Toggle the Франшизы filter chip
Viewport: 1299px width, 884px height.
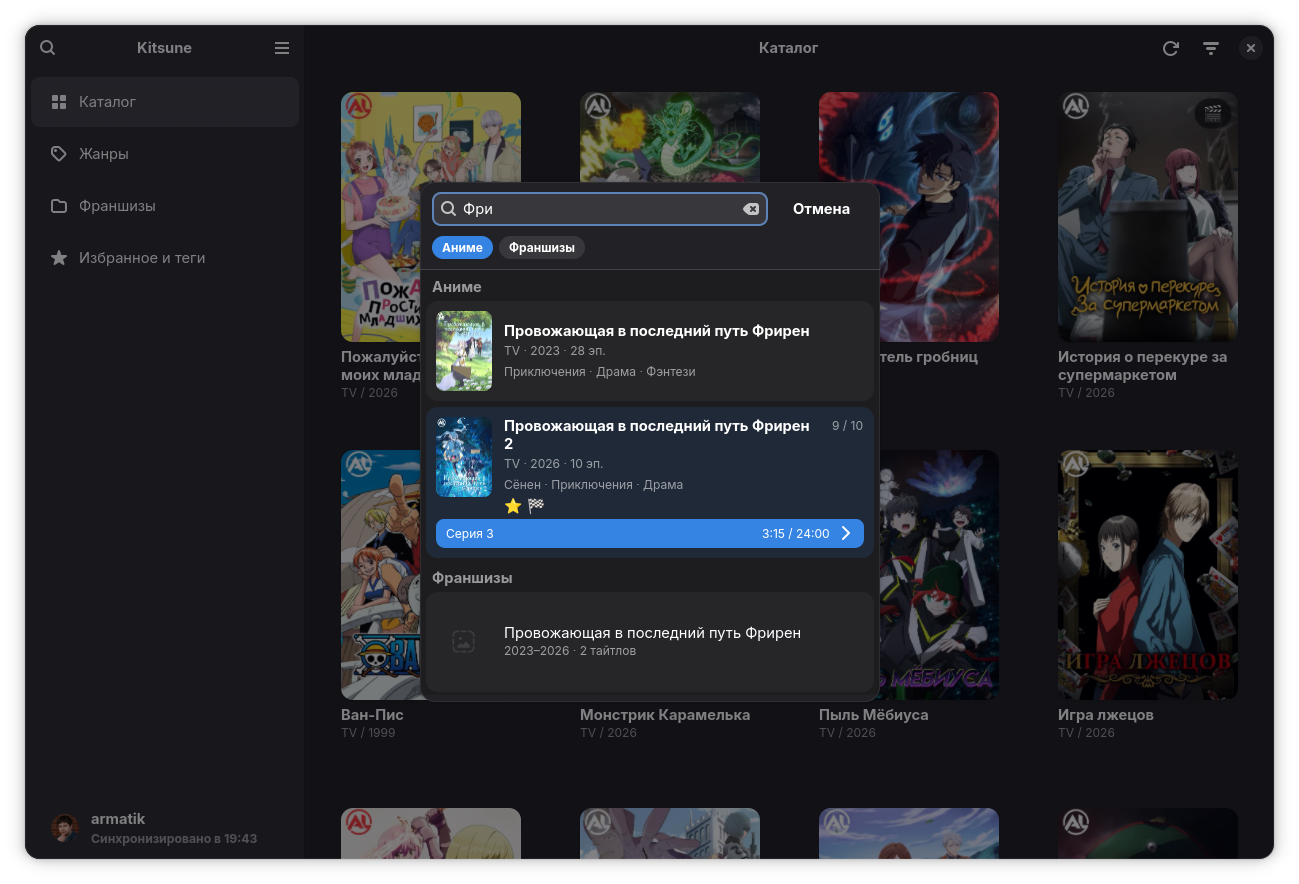tap(542, 247)
